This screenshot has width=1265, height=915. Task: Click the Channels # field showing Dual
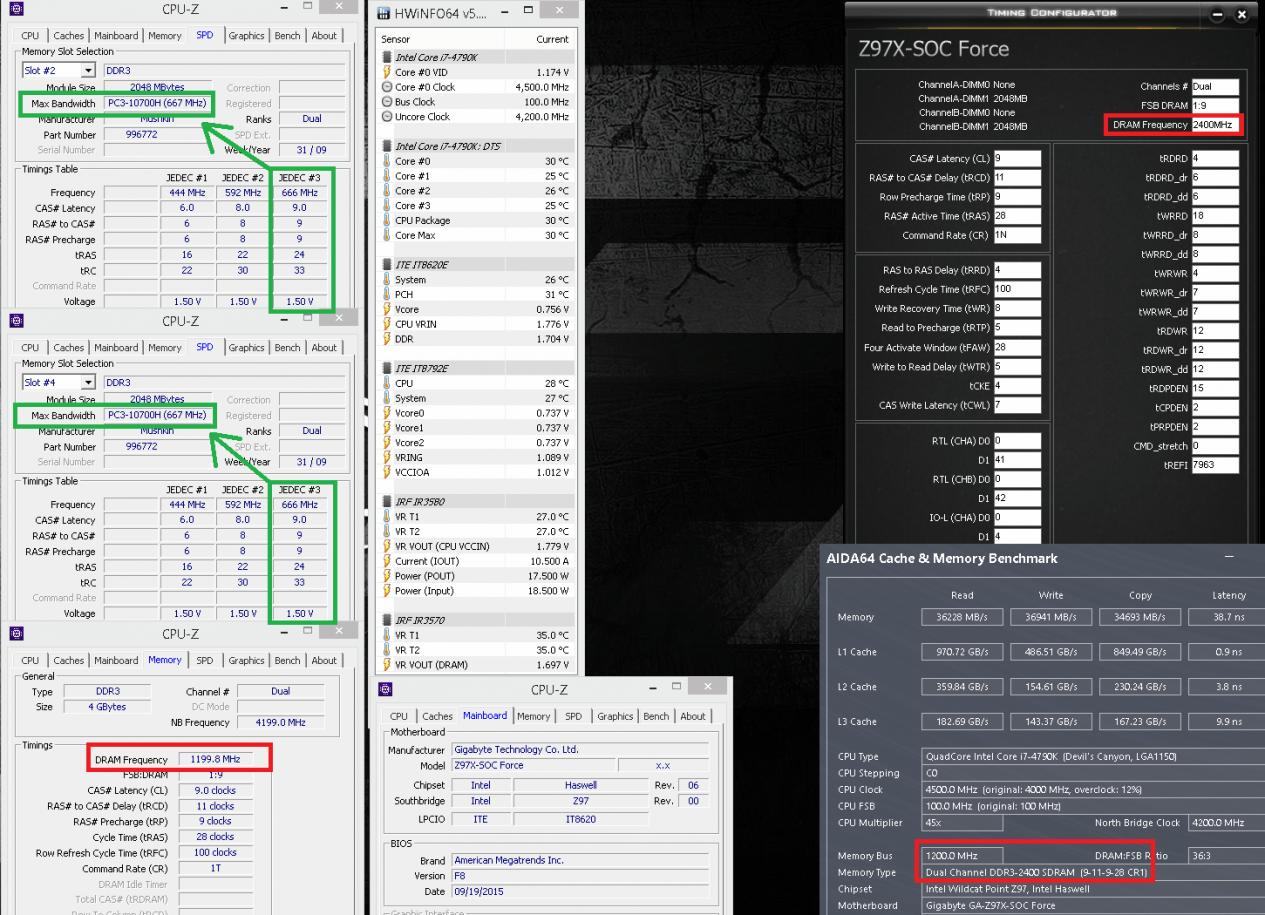click(1215, 87)
